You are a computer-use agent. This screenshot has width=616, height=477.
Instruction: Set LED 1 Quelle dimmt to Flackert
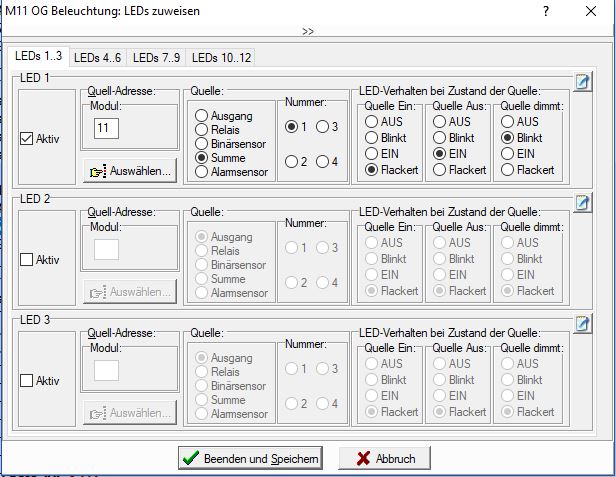click(x=508, y=170)
